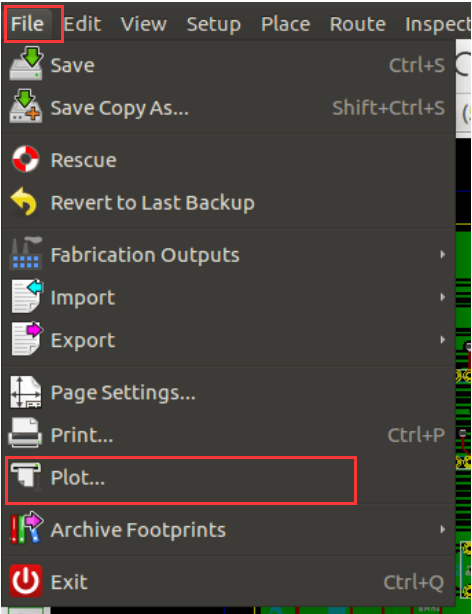Open the Route menu
The image size is (472, 614).
(358, 24)
